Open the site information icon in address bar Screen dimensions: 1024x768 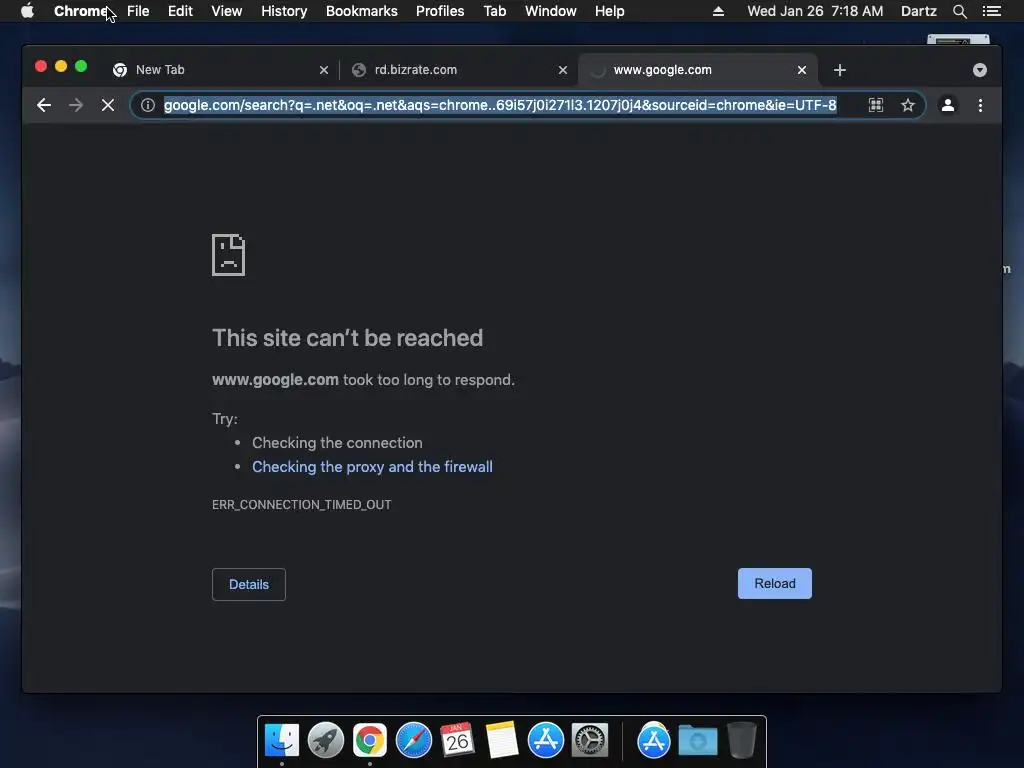148,105
